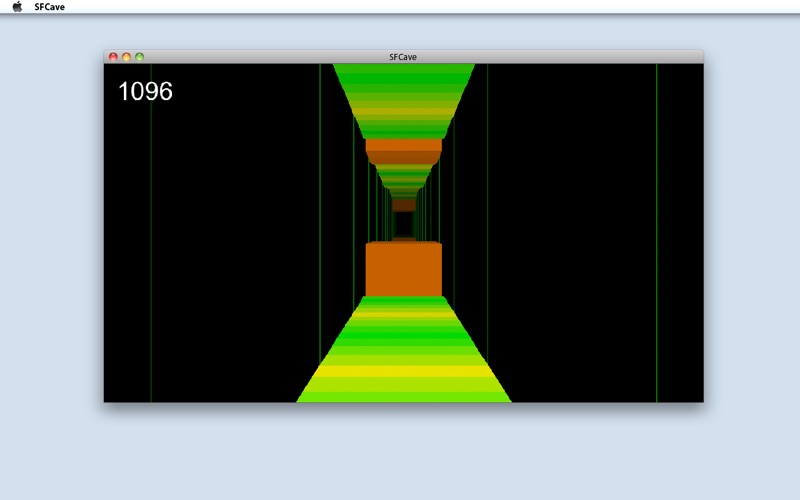Click the upper orange ceiling block
This screenshot has height=500, width=800.
click(x=404, y=152)
